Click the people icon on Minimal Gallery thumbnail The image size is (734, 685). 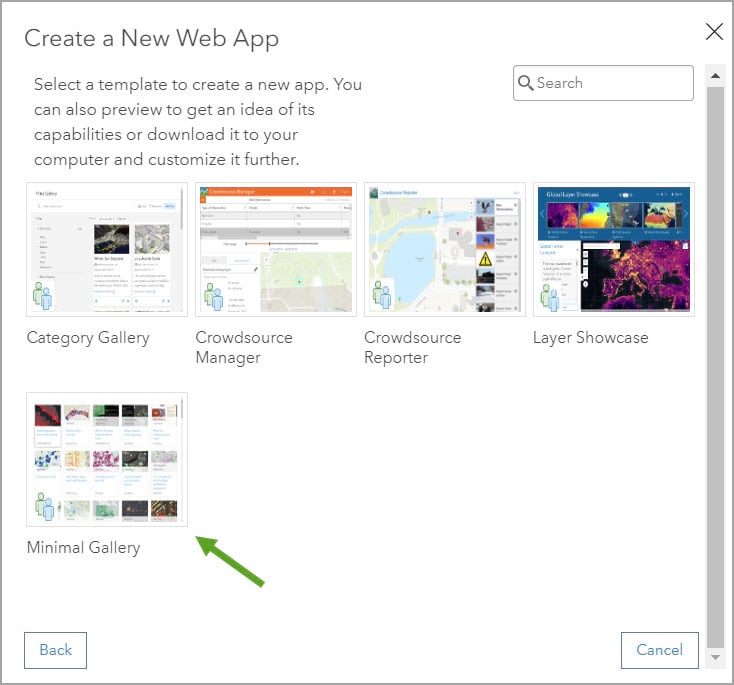44,506
